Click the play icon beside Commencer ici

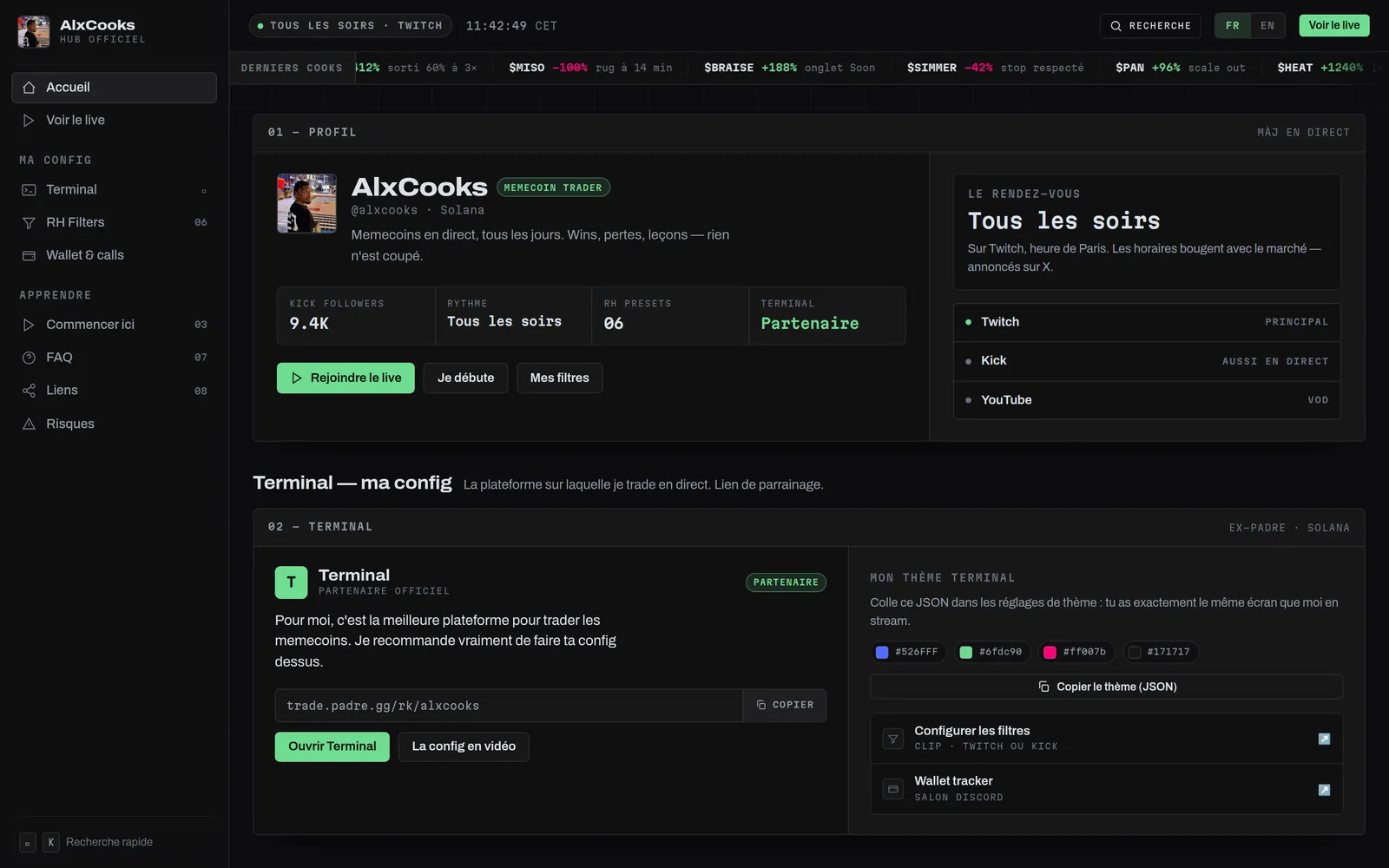[29, 325]
